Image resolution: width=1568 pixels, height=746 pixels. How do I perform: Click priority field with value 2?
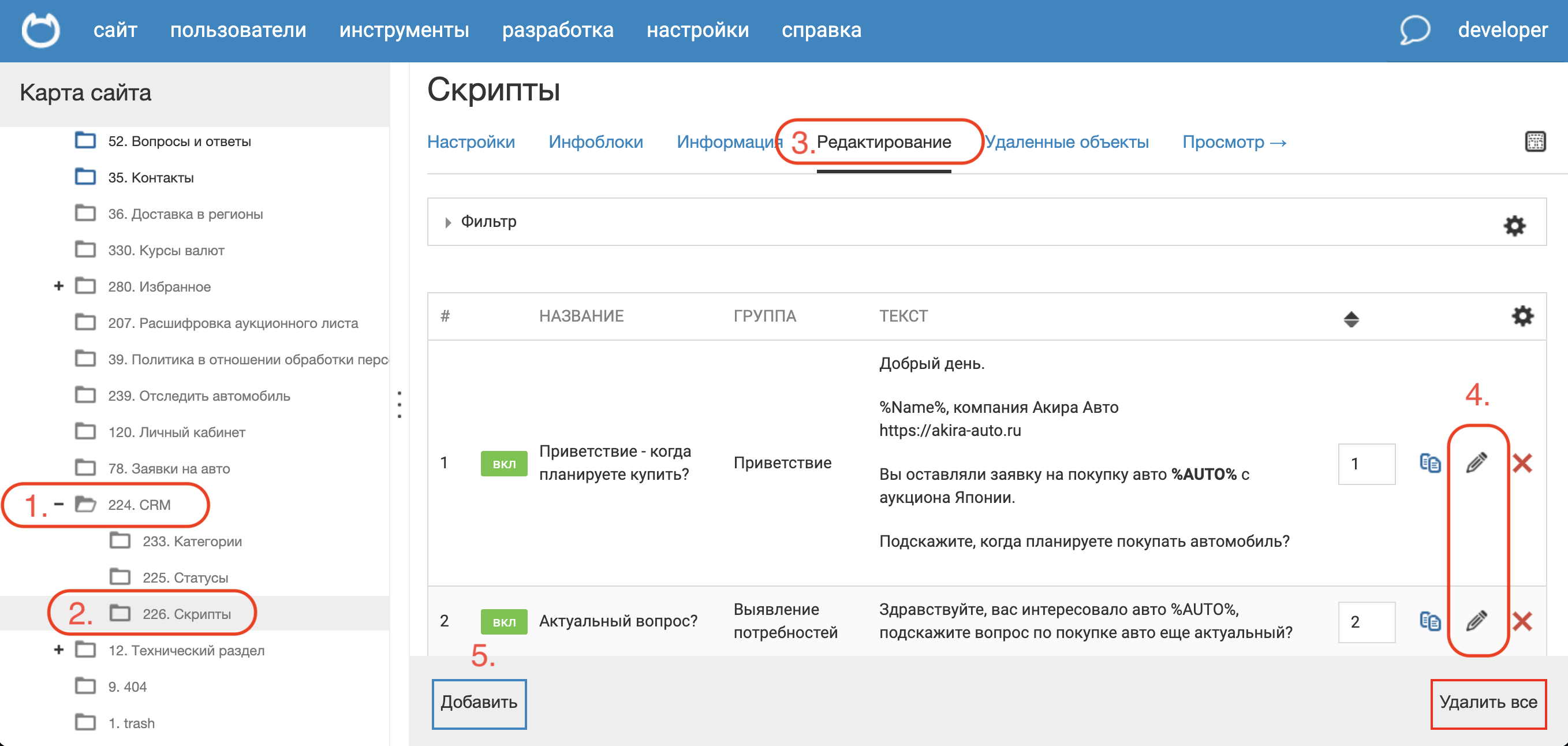(x=1367, y=622)
